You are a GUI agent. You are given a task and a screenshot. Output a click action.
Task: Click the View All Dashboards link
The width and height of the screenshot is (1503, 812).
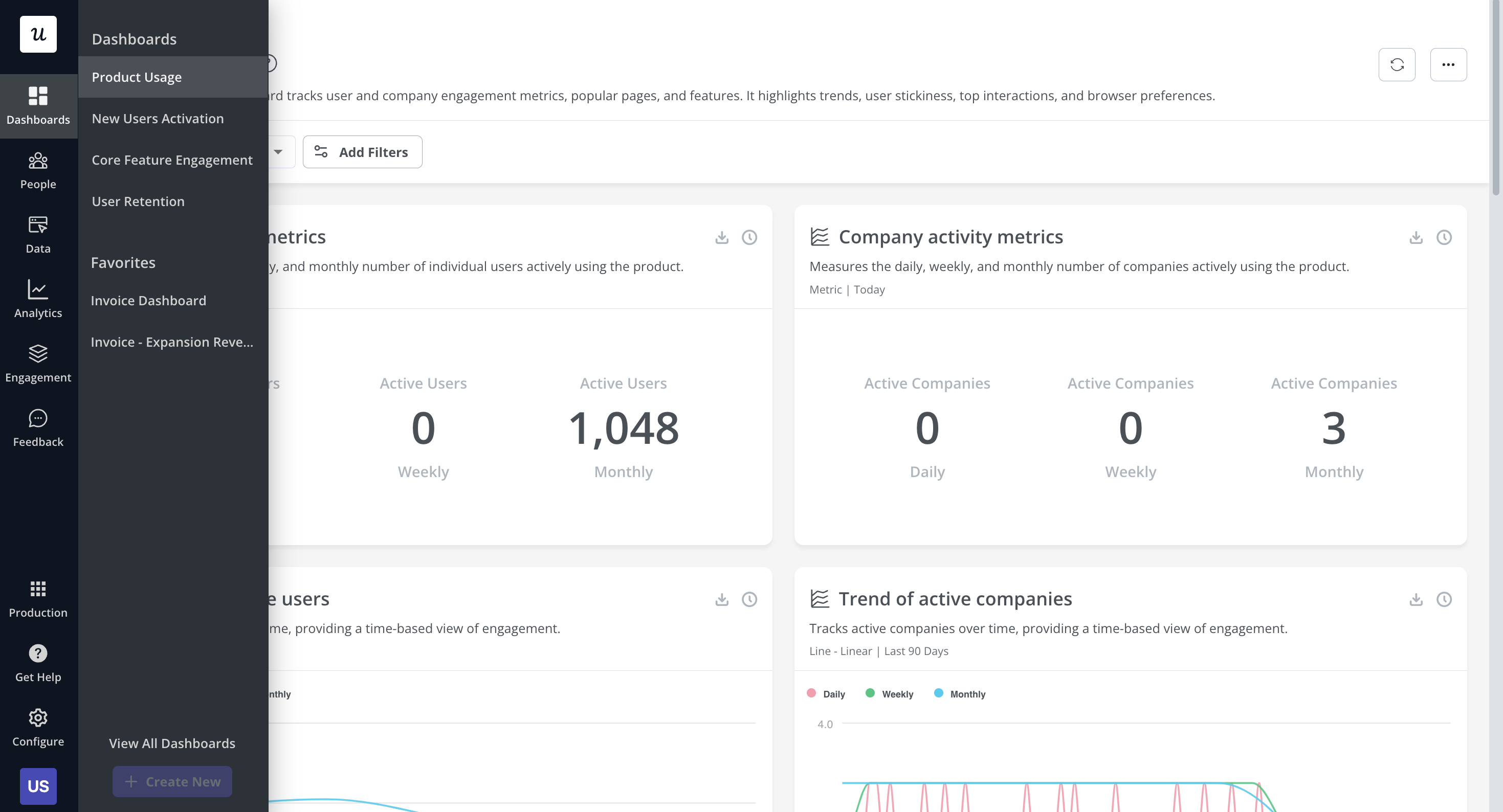172,743
